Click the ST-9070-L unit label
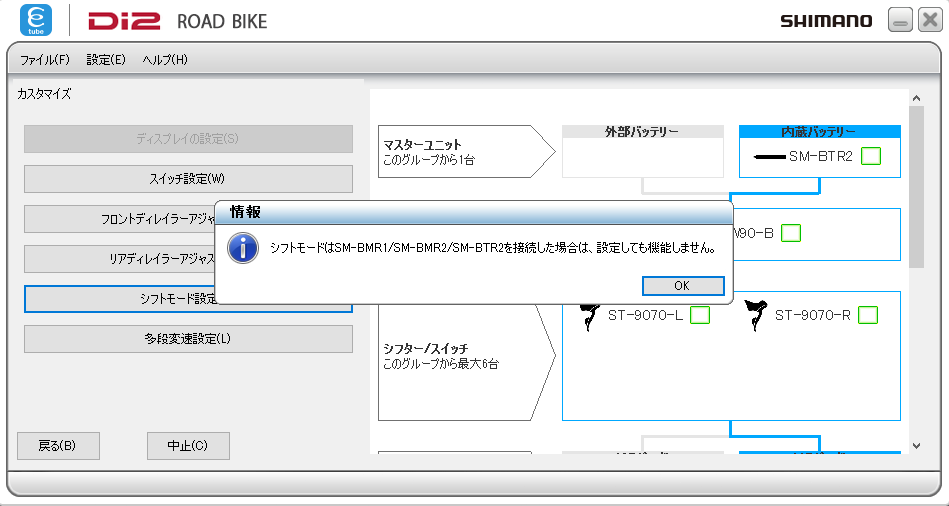This screenshot has height=506, width=949. (x=645, y=315)
